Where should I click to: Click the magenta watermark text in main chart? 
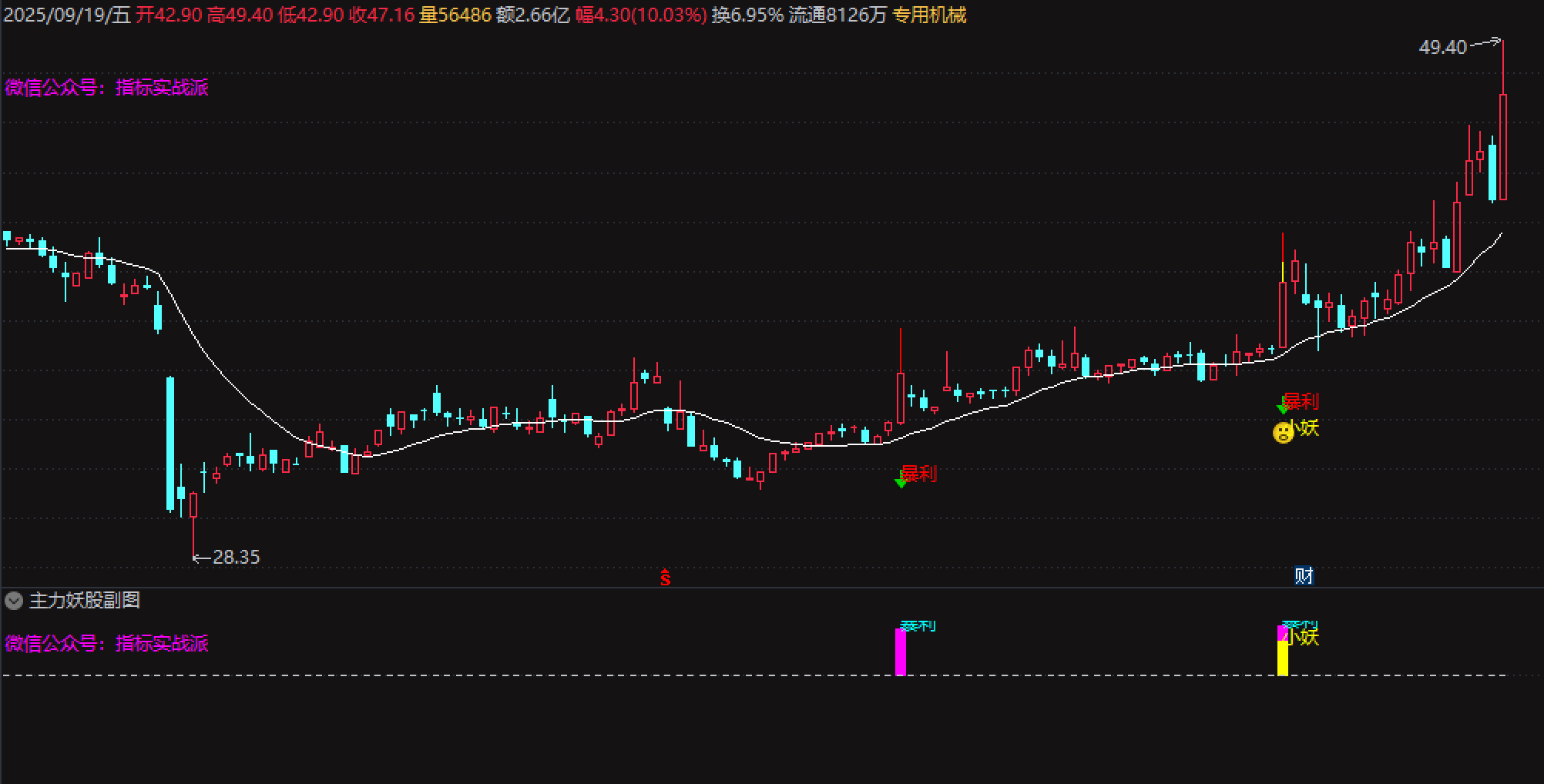click(106, 88)
